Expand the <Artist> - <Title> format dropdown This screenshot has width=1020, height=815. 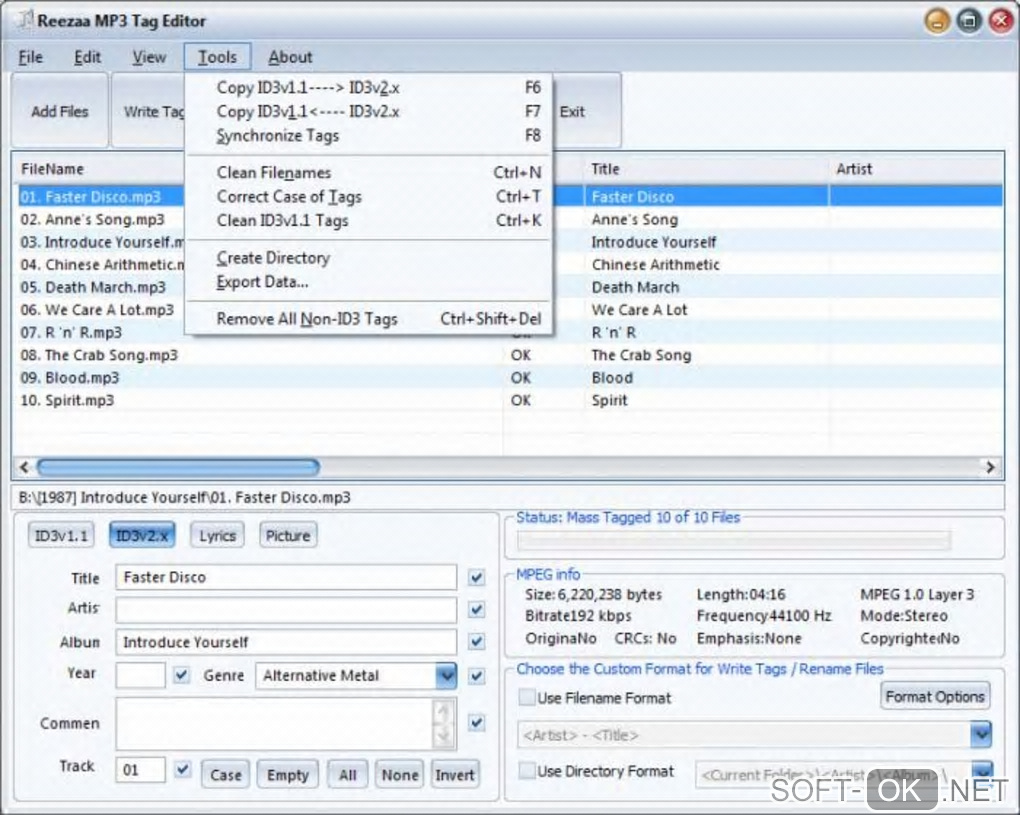[981, 735]
